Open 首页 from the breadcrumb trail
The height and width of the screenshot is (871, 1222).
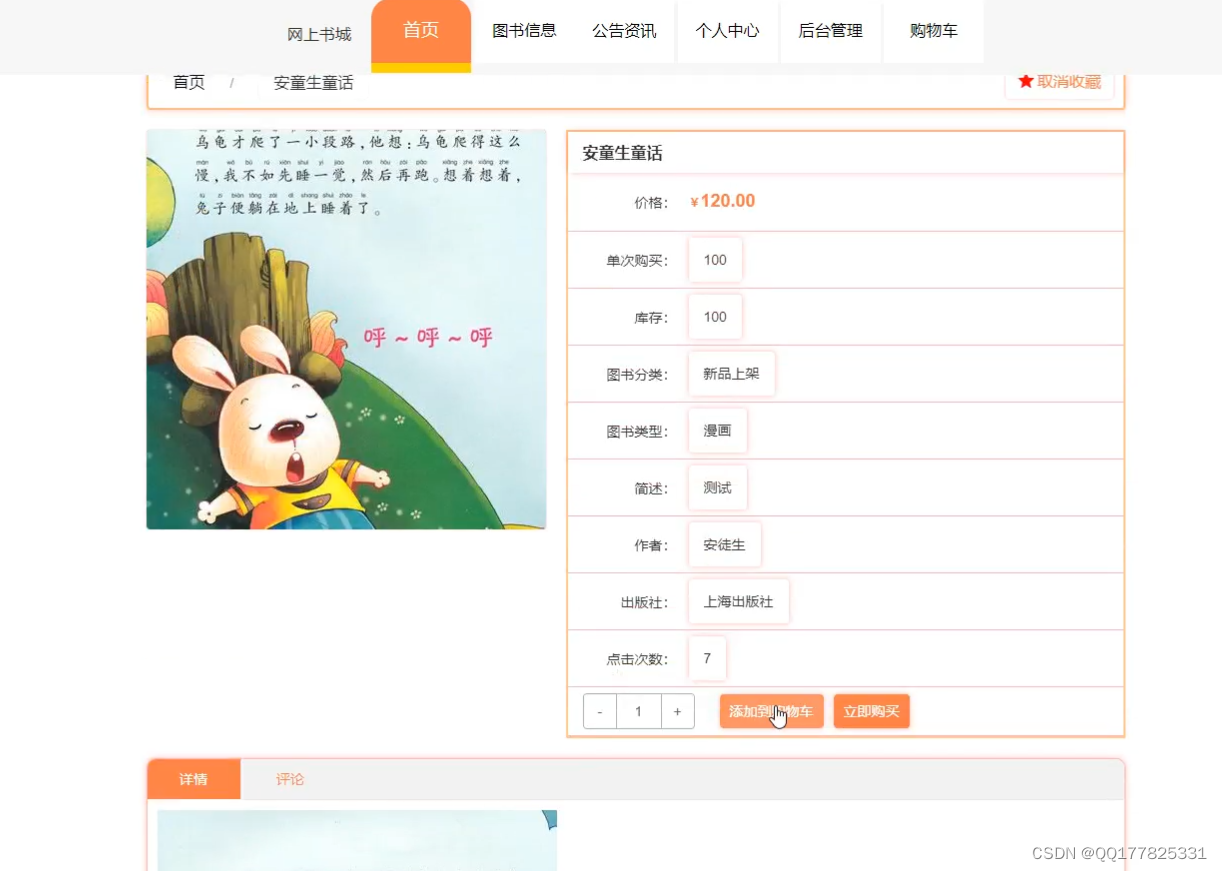(x=188, y=83)
